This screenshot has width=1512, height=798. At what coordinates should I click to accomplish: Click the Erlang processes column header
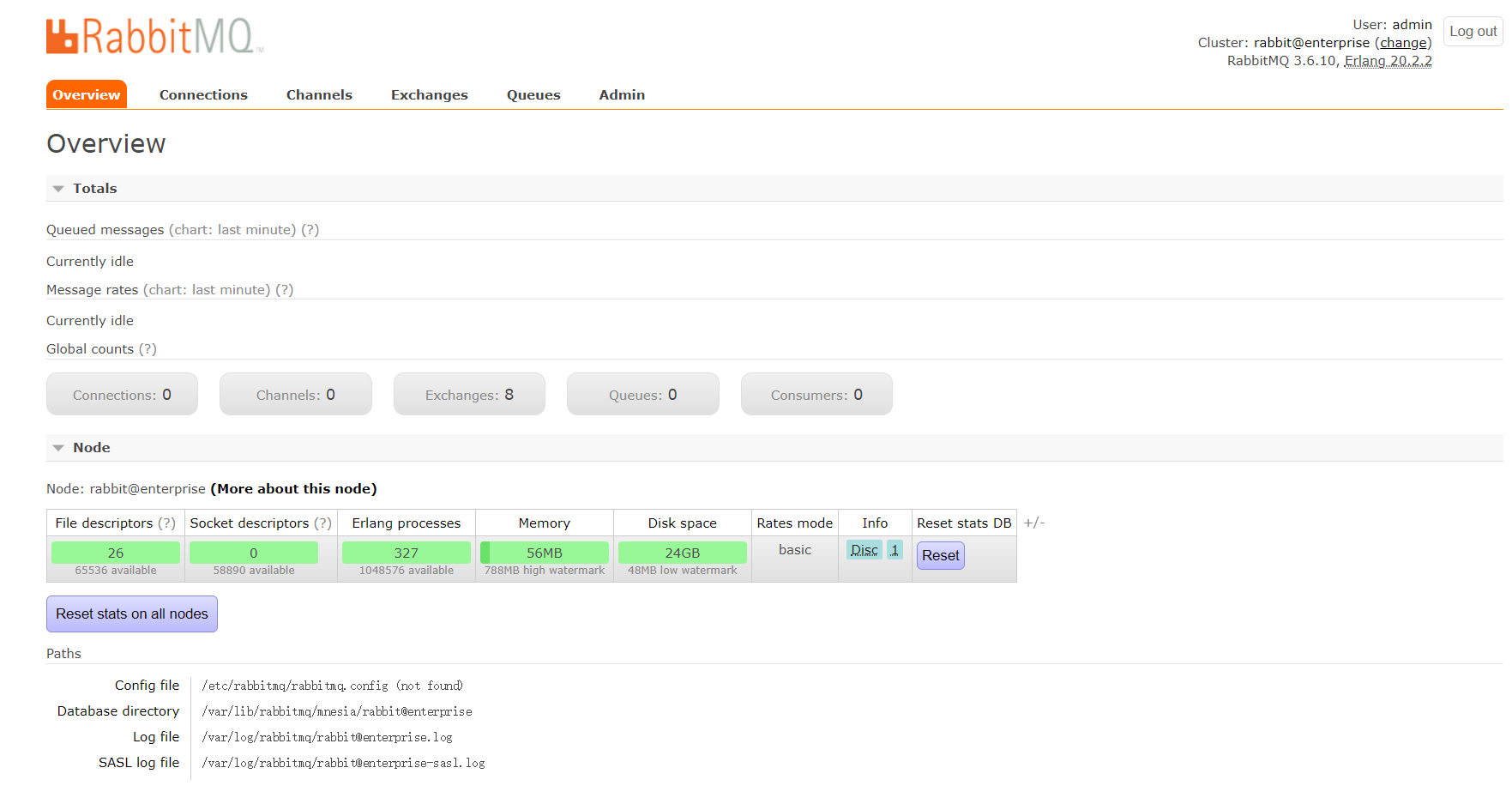pos(407,523)
